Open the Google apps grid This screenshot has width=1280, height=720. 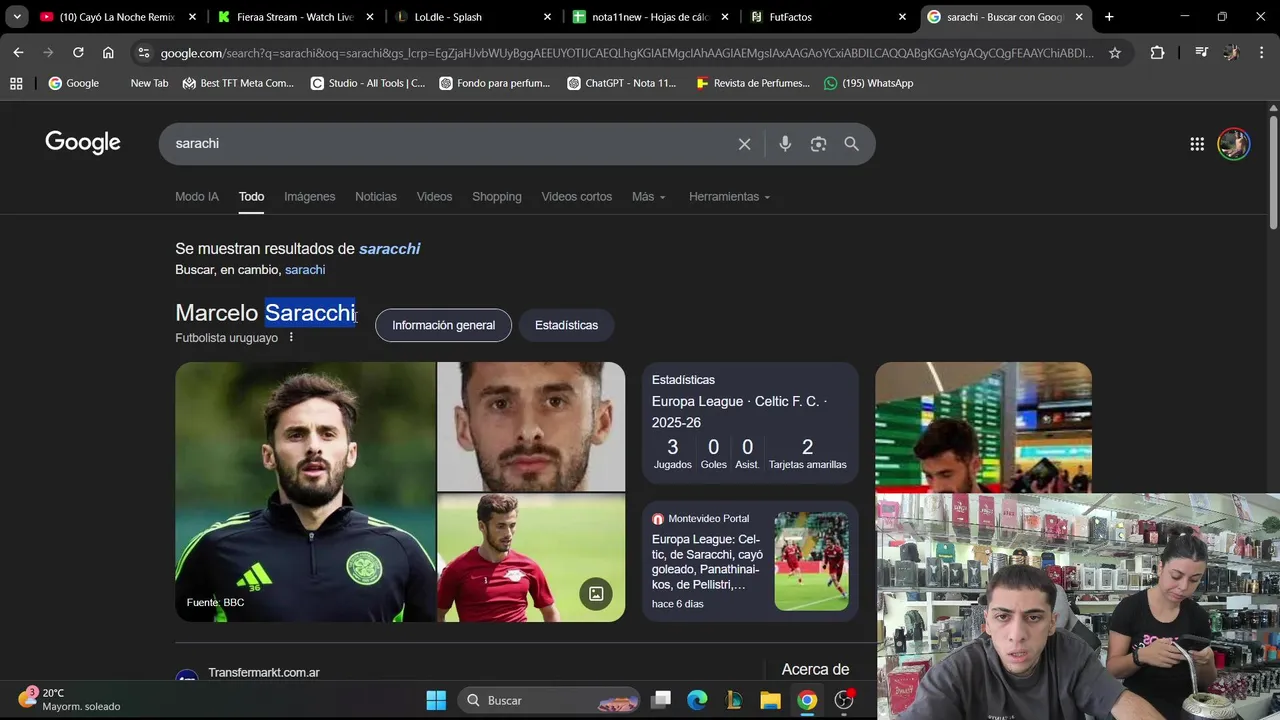pyautogui.click(x=1197, y=144)
